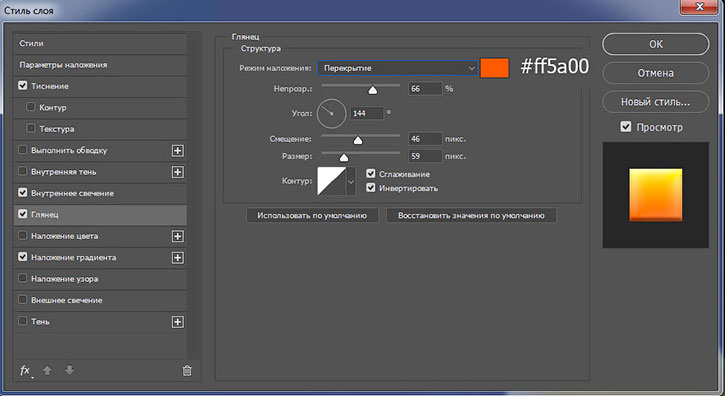
Task: Click the Угол field showing 144
Action: [x=367, y=113]
